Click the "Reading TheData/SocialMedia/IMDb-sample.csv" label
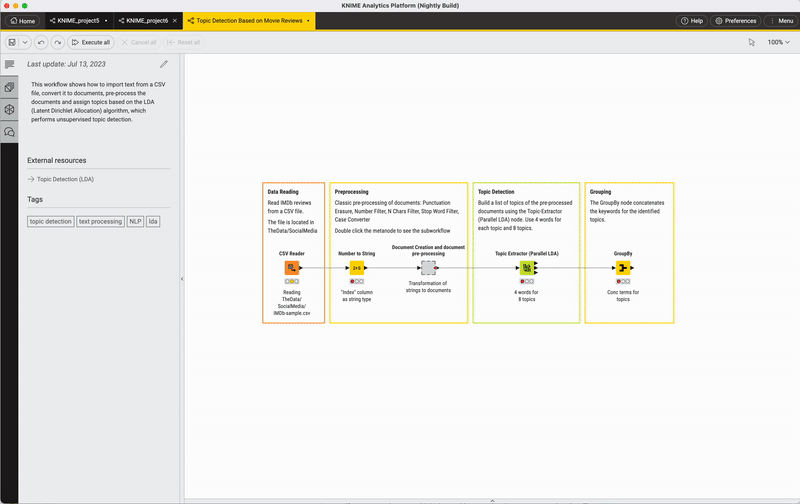This screenshot has width=800, height=504. pyautogui.click(x=292, y=303)
